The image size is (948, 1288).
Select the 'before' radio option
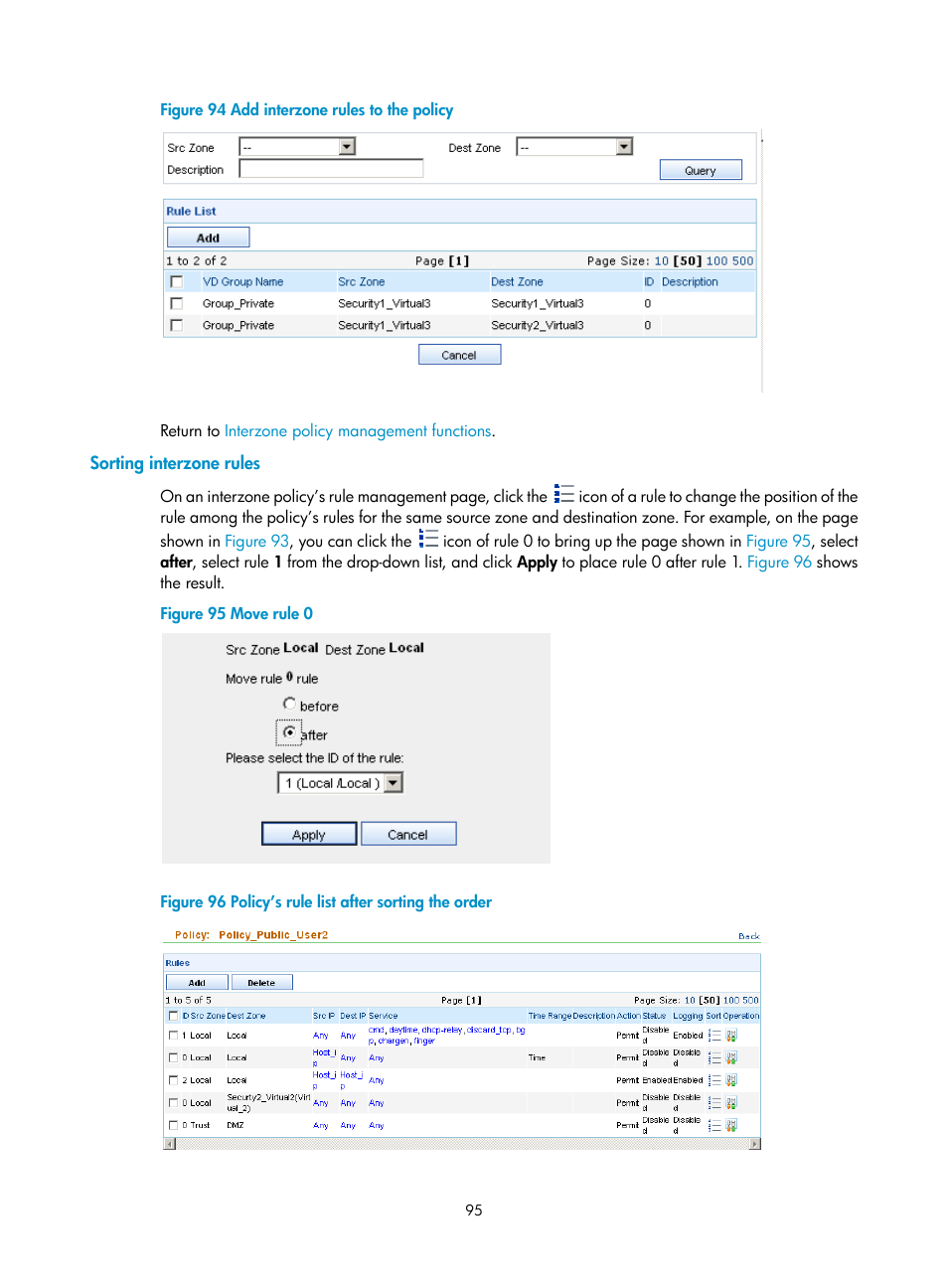(x=289, y=704)
